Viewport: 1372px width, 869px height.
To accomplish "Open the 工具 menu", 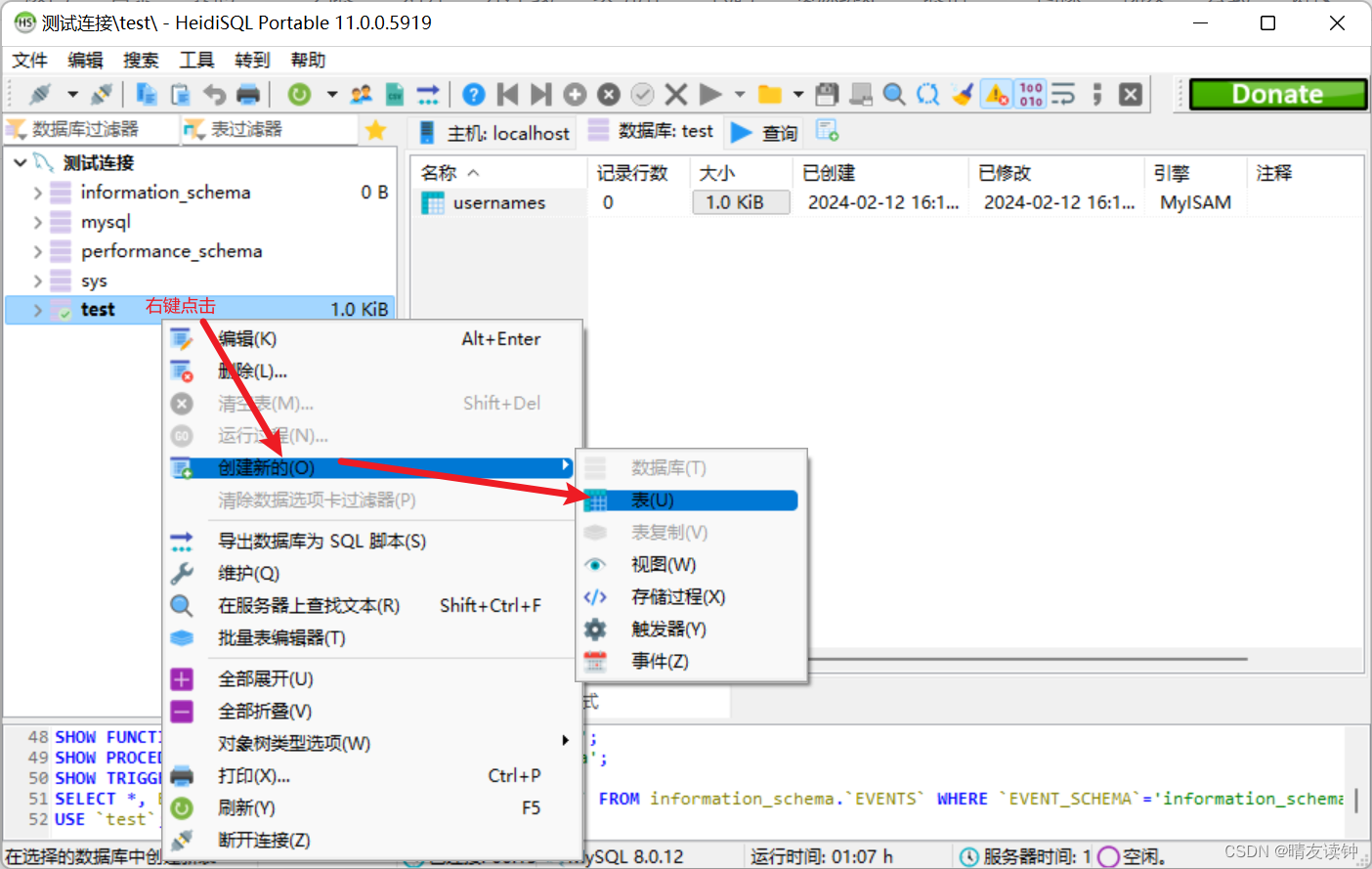I will coord(195,60).
